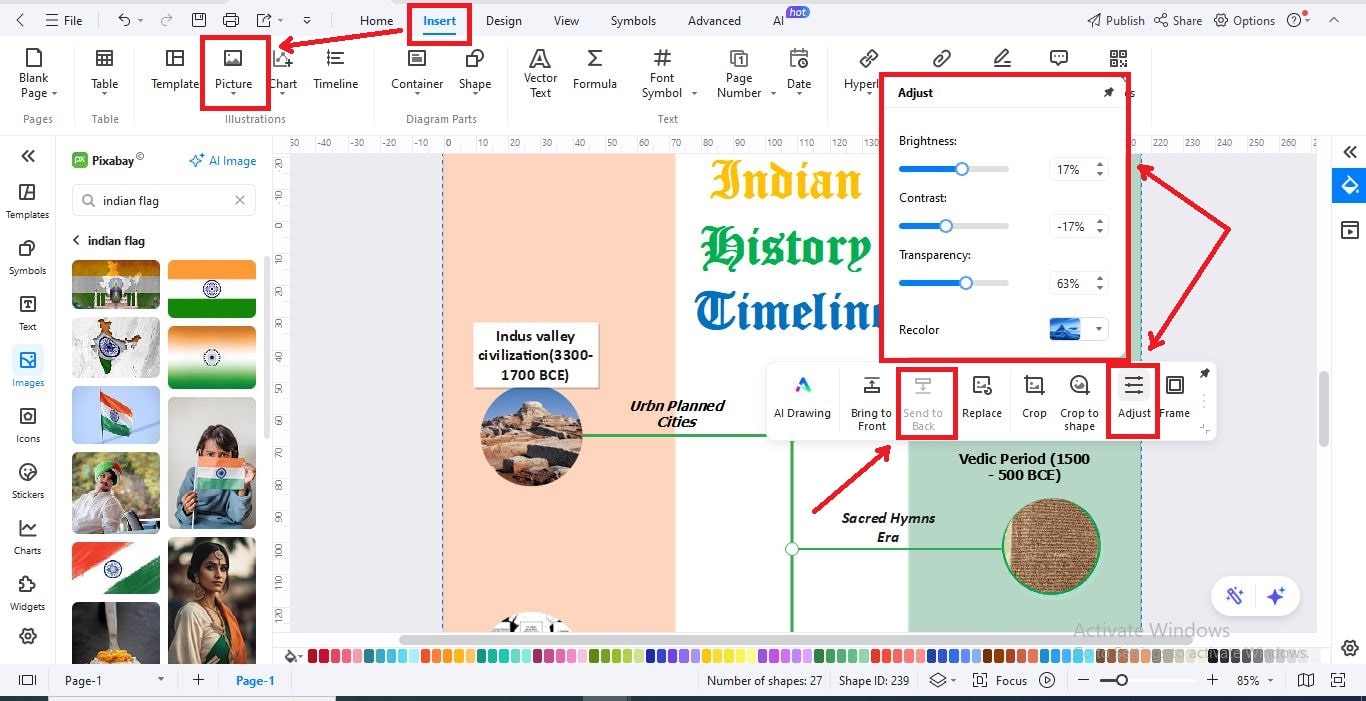Image resolution: width=1366 pixels, height=701 pixels.
Task: Open AI Drawing tool
Action: coord(802,398)
